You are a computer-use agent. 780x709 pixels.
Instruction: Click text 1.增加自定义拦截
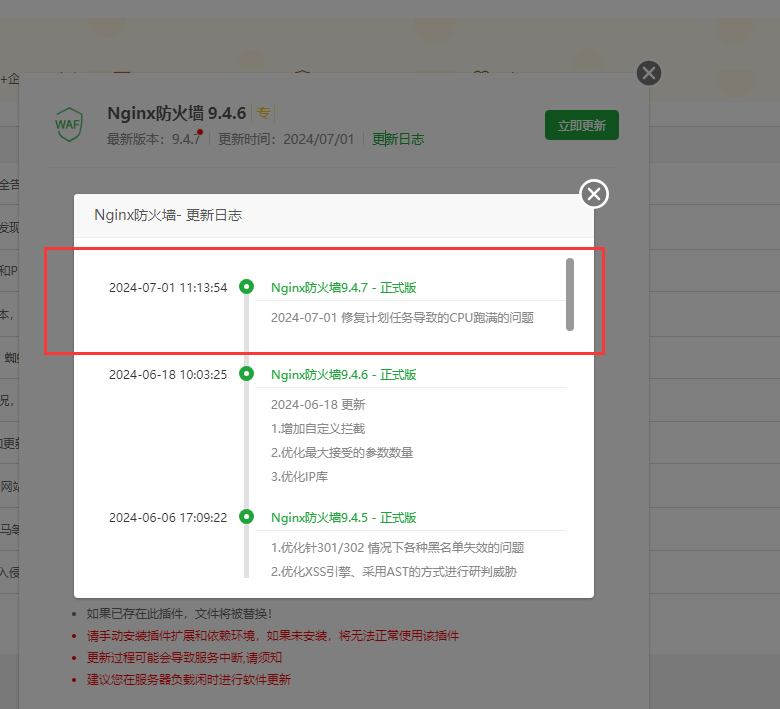[x=318, y=428]
